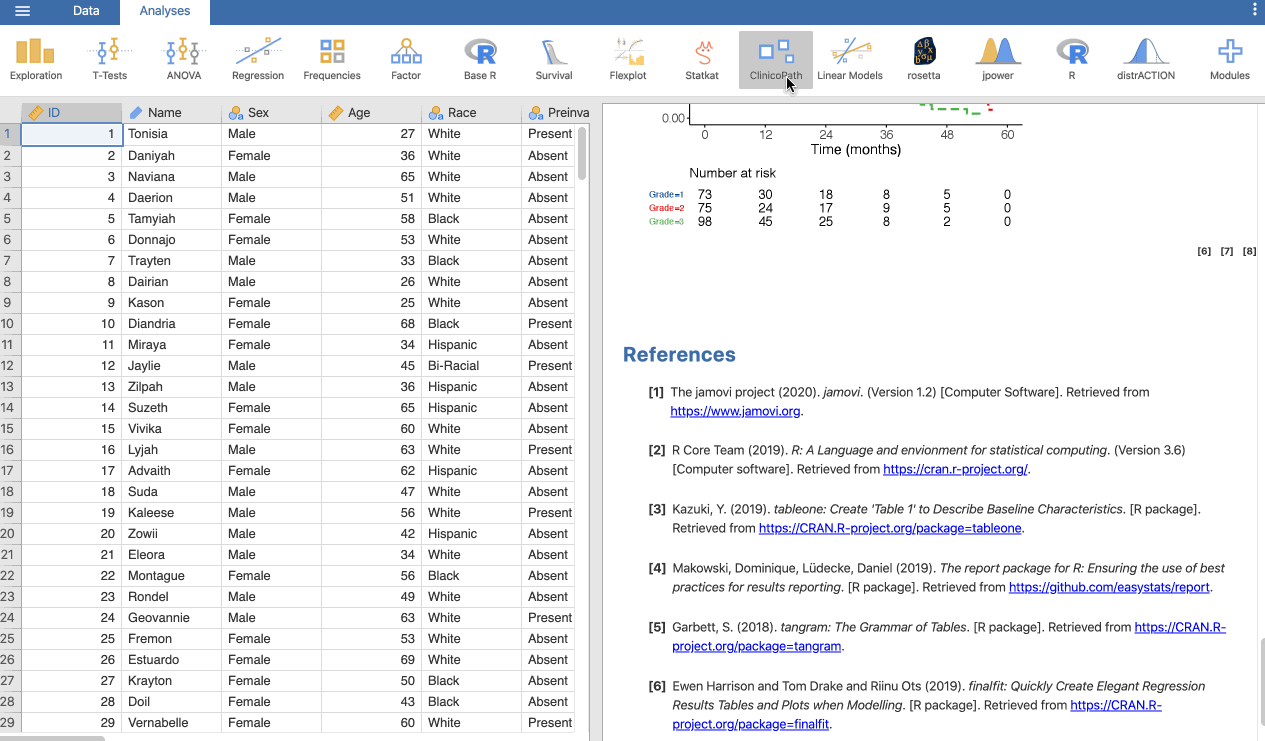1265x741 pixels.
Task: Select the cell containing name Zilpah
Action: click(x=171, y=386)
